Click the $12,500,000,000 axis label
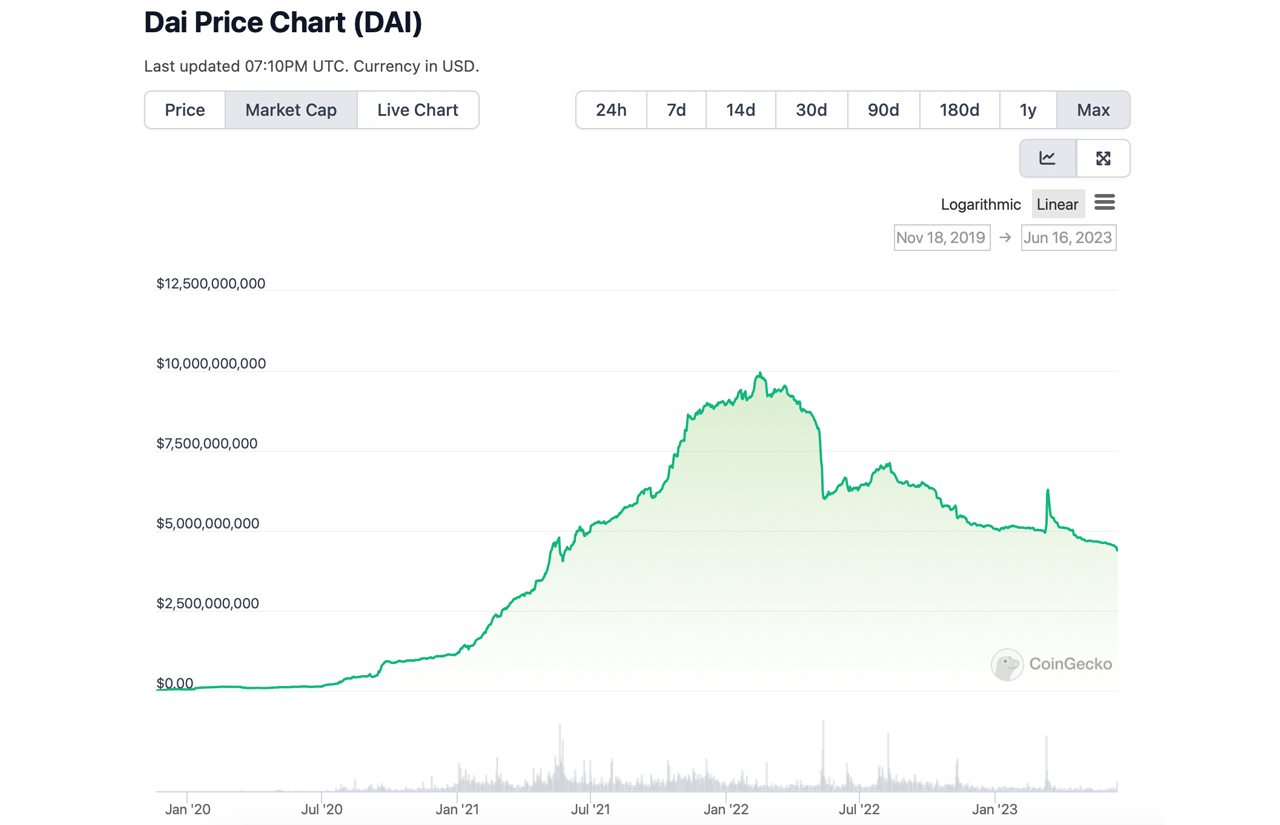 click(211, 284)
